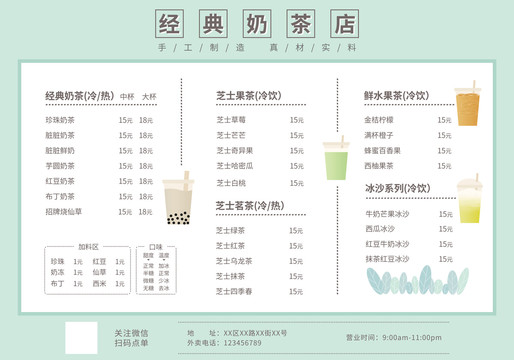Click the title character '经'
The width and height of the screenshot is (514, 360).
click(169, 24)
